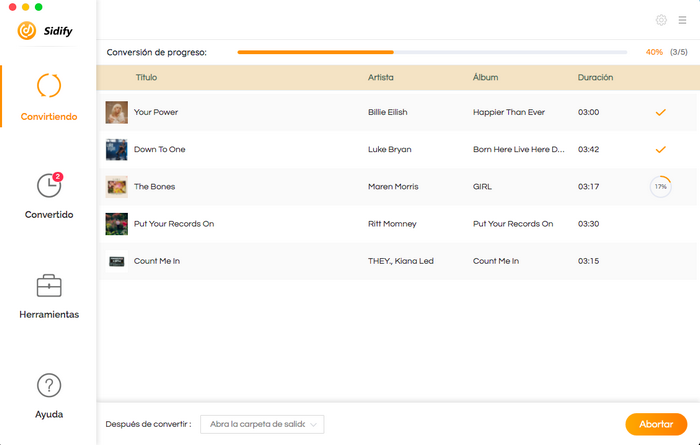Open the Después de convertir dropdown
This screenshot has height=445, width=700.
[262, 424]
